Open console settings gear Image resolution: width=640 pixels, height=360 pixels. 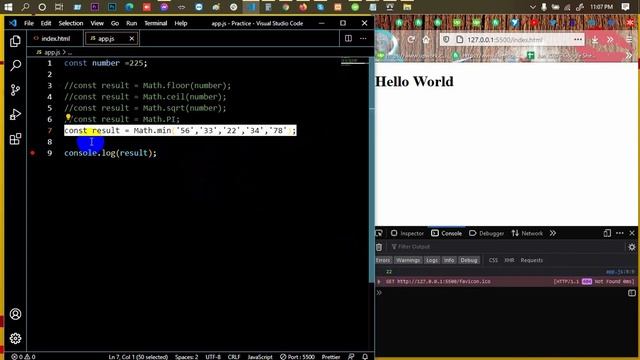coord(631,247)
